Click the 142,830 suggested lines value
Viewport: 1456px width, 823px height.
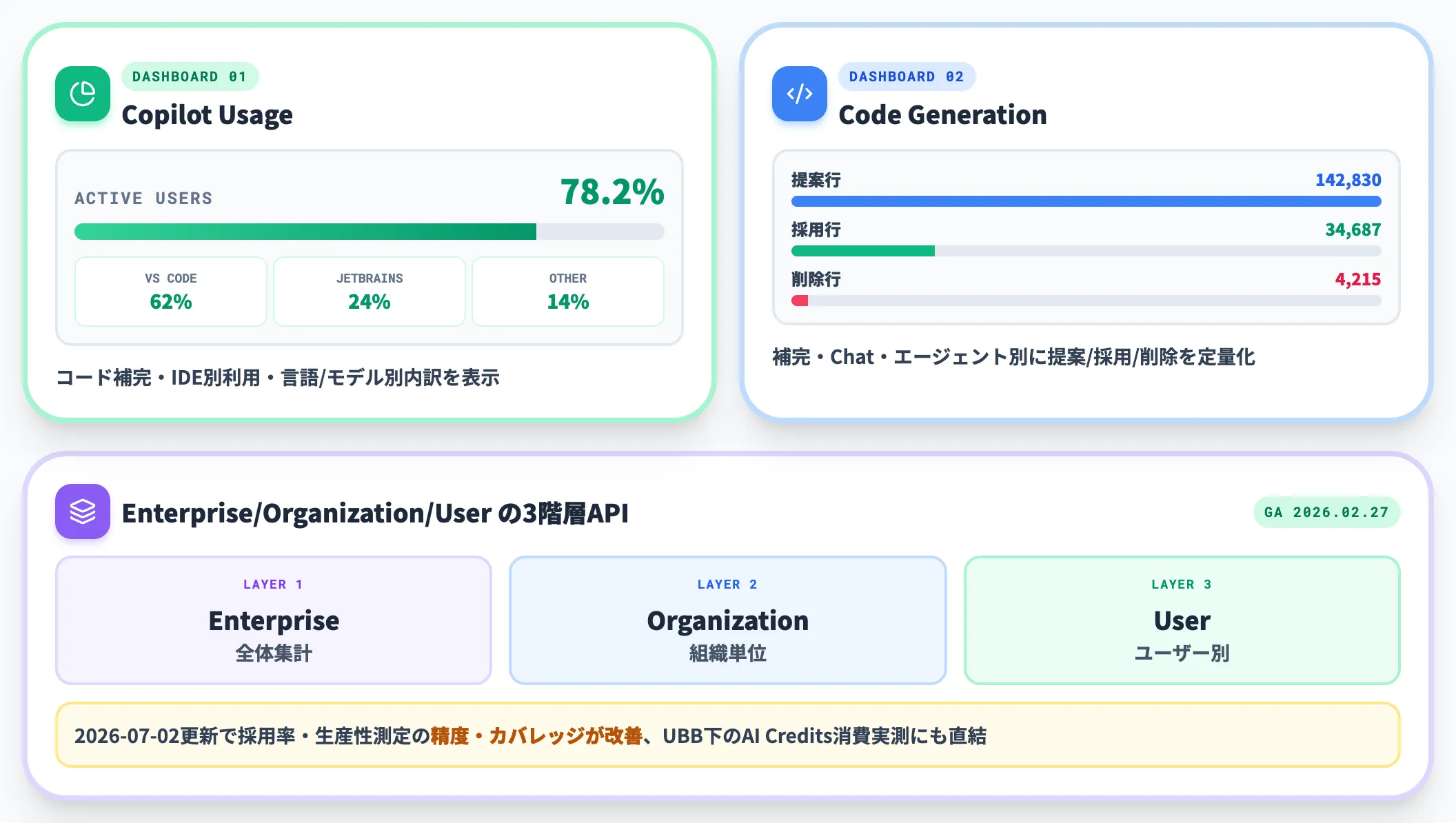(x=1348, y=180)
